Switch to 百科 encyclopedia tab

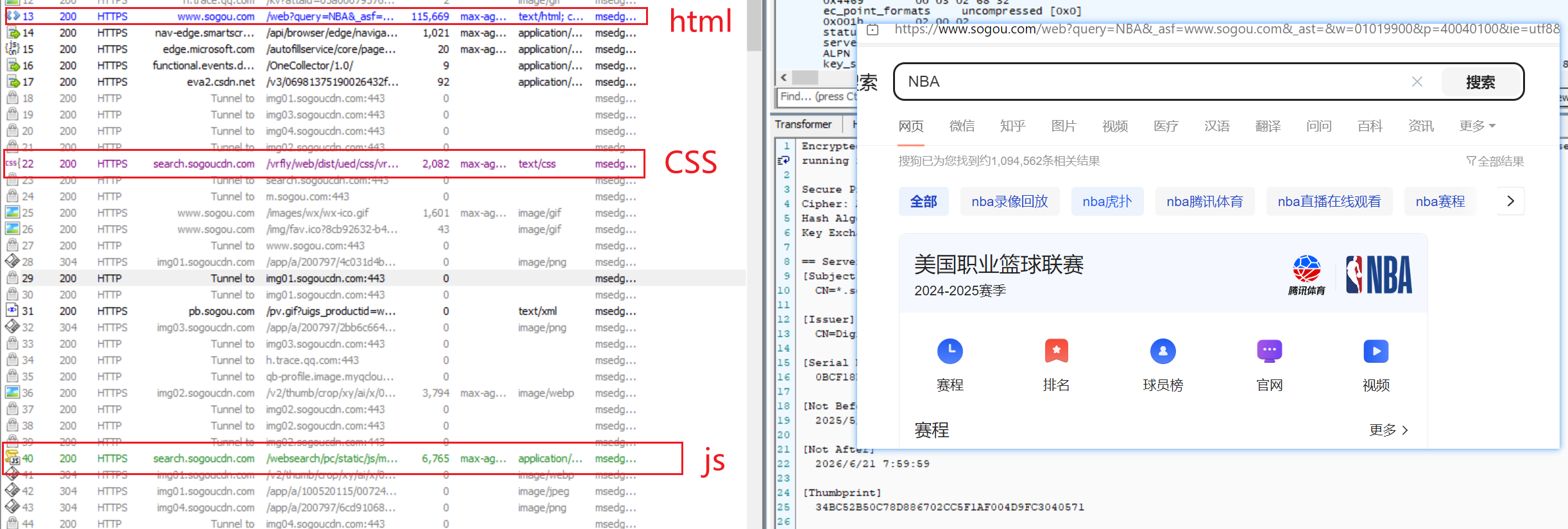coord(1370,126)
